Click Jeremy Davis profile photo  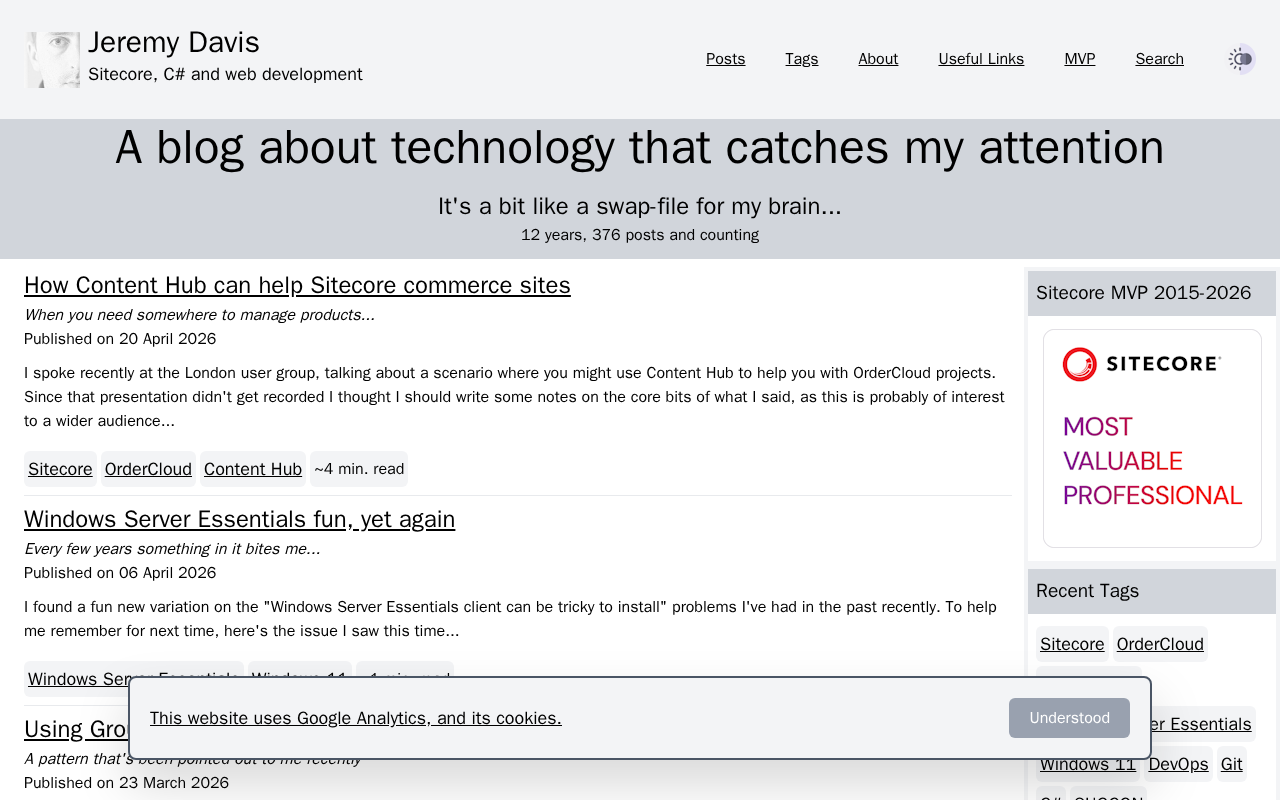coord(53,60)
